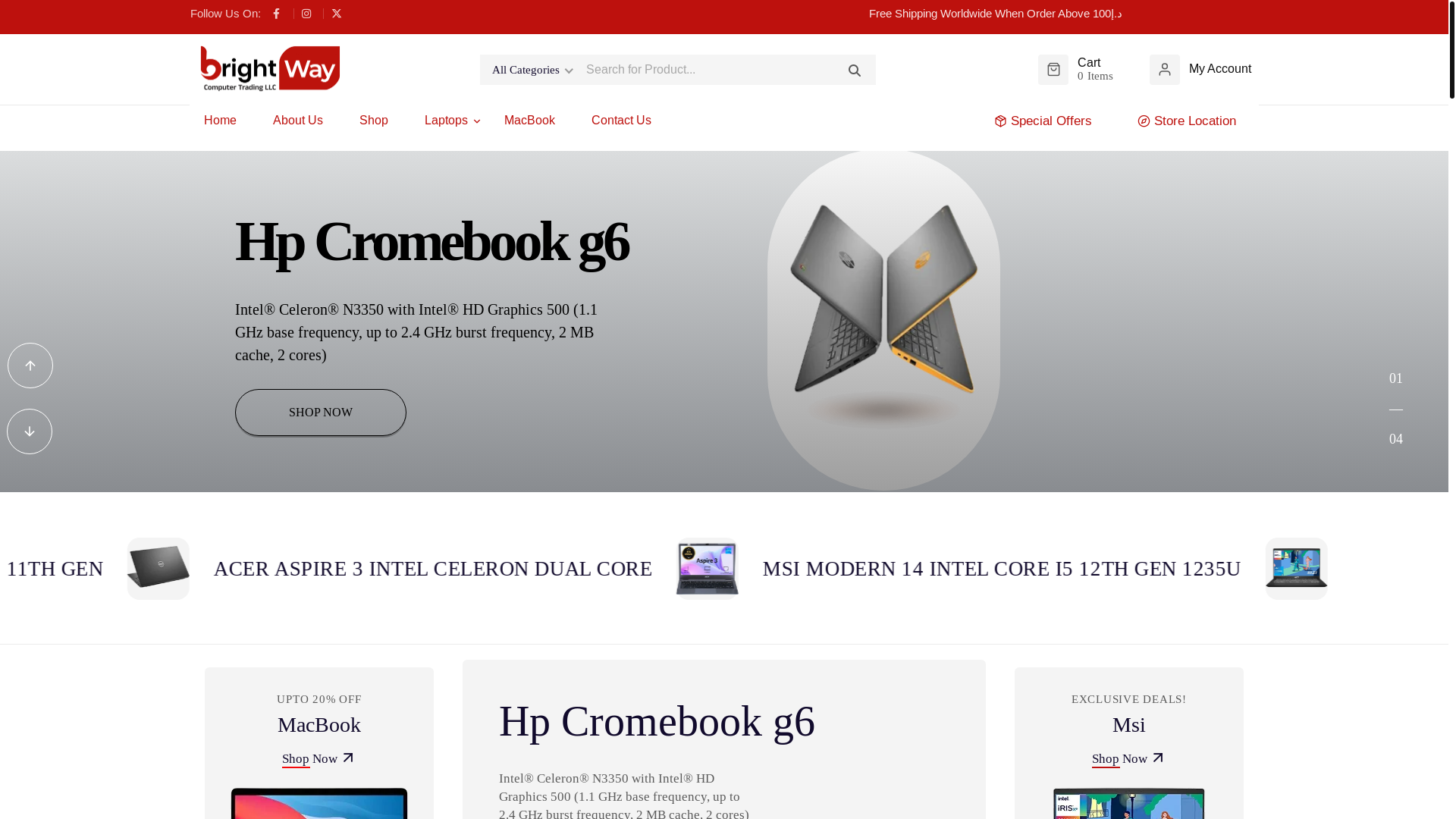The image size is (1456, 819).
Task: Click the Cart 0 Items text
Action: pyautogui.click(x=1095, y=69)
